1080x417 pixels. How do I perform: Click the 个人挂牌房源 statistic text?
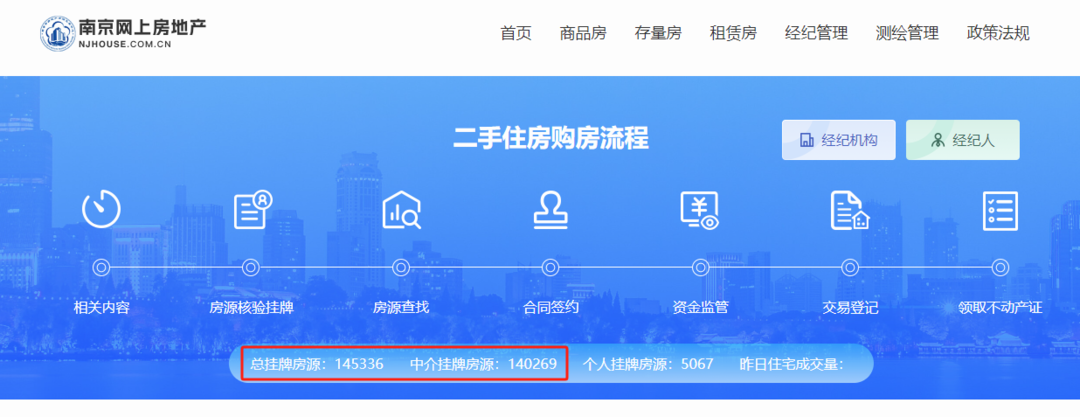(x=647, y=364)
